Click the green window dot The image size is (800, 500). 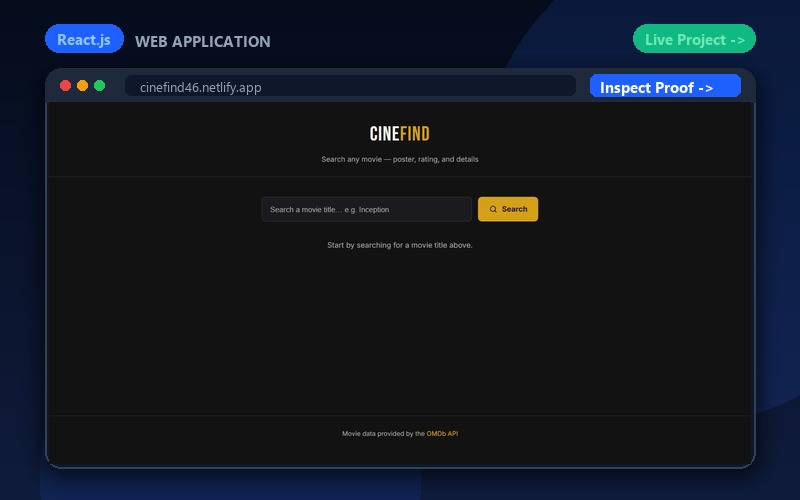click(100, 86)
